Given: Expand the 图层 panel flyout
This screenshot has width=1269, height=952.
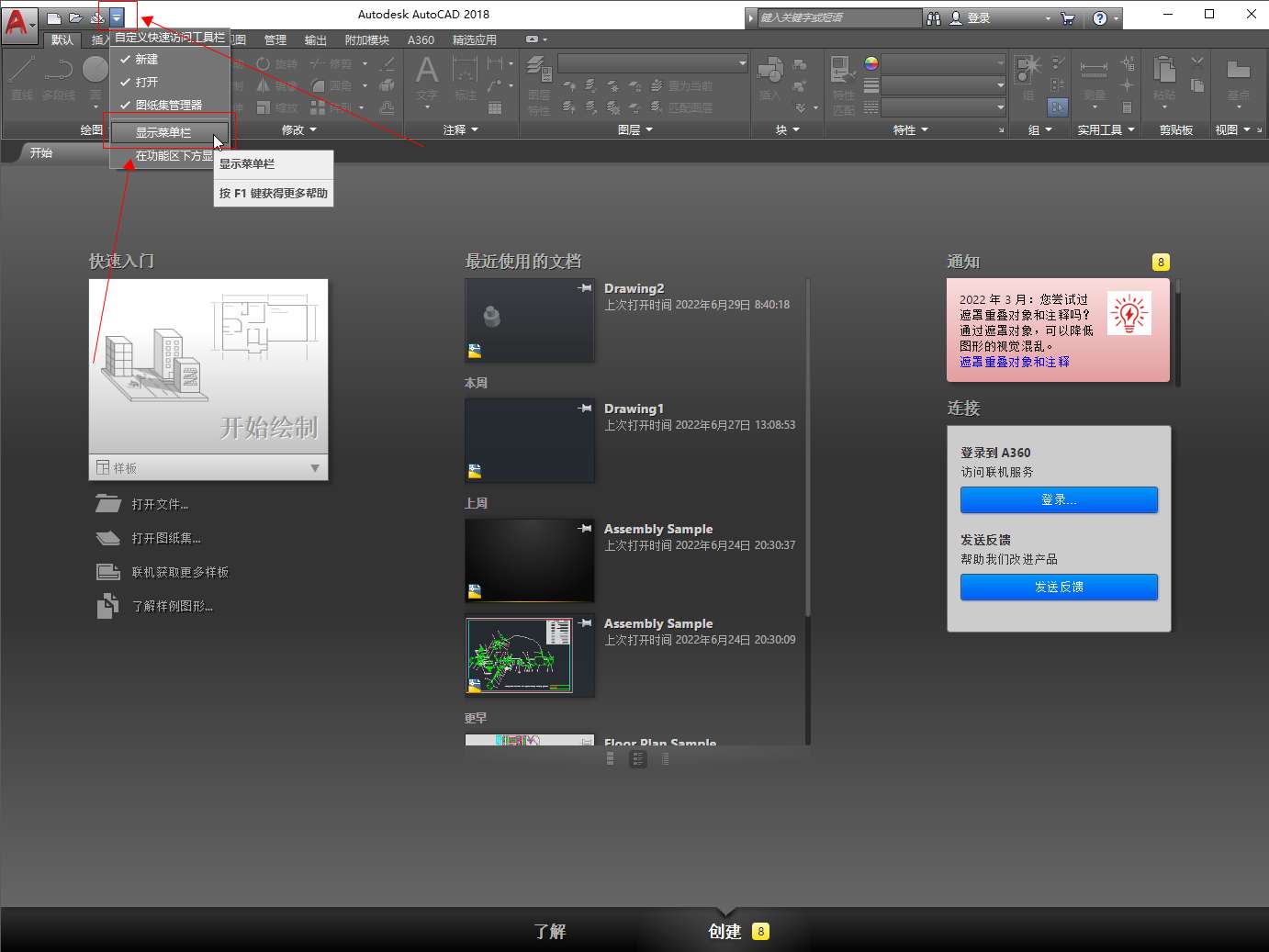Looking at the screenshot, I should (x=635, y=129).
